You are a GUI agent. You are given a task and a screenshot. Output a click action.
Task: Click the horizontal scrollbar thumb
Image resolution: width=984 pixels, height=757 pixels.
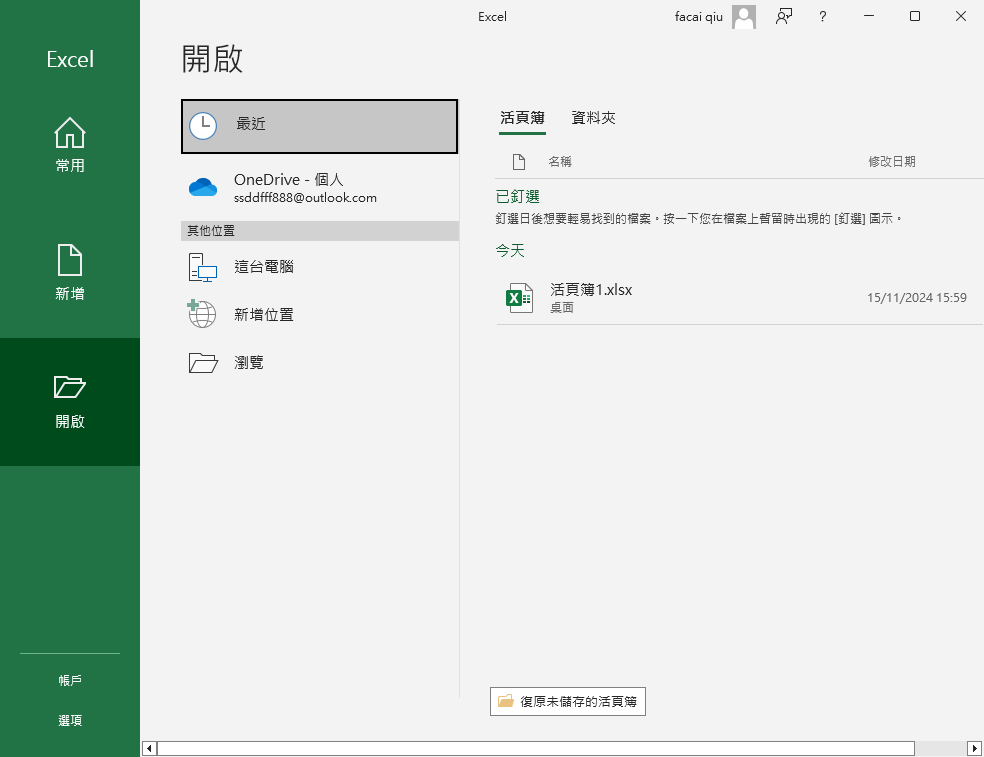(x=535, y=748)
